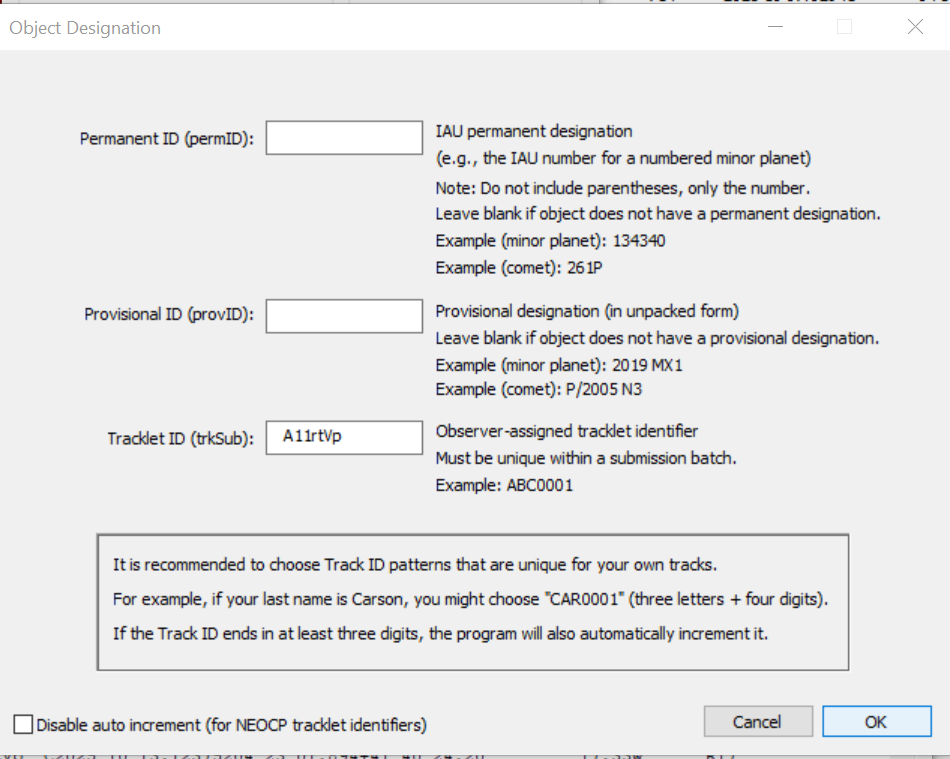Click the Example: ABC0001 text

(x=504, y=485)
